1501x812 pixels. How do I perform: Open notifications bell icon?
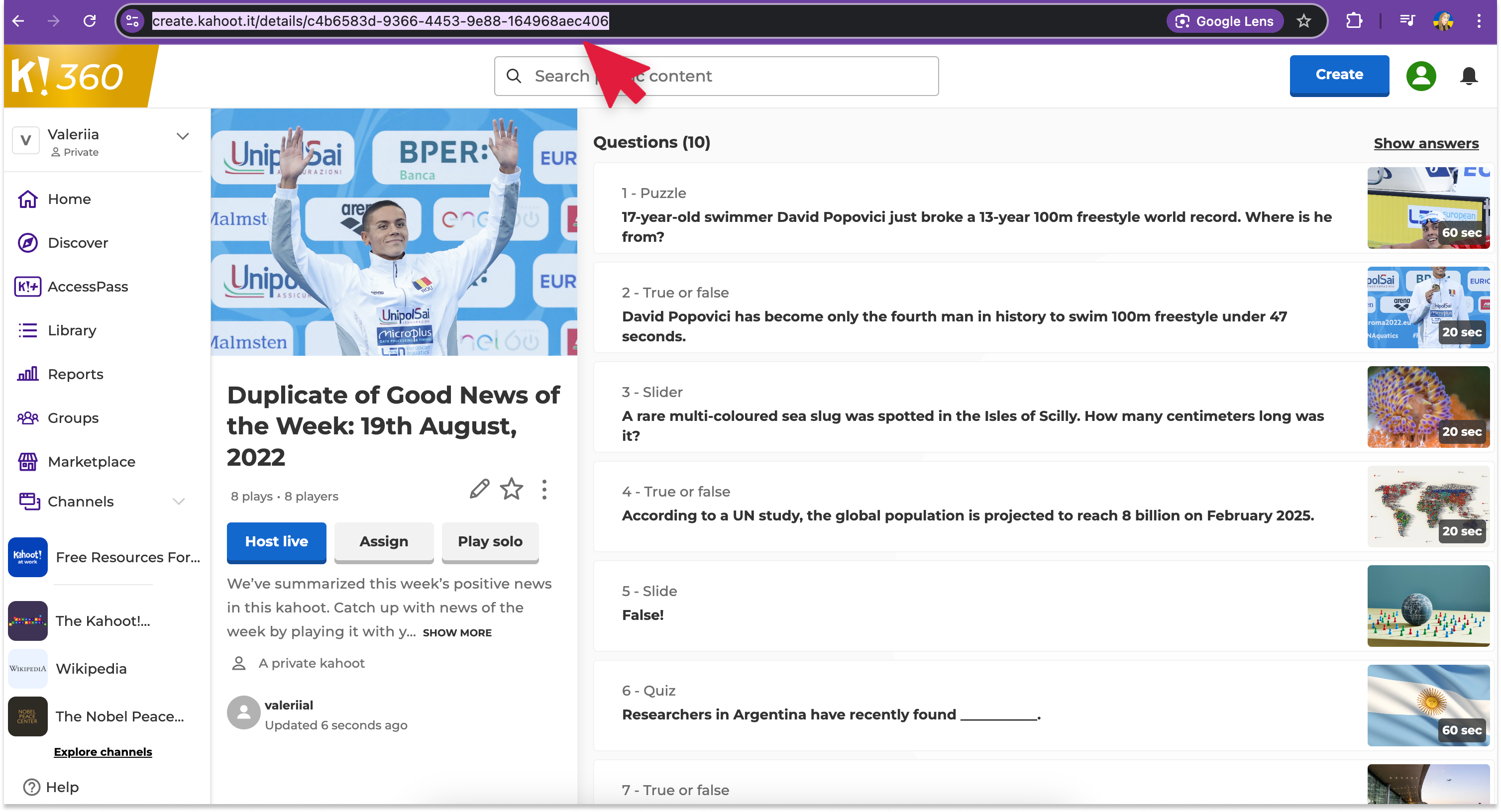(x=1468, y=76)
